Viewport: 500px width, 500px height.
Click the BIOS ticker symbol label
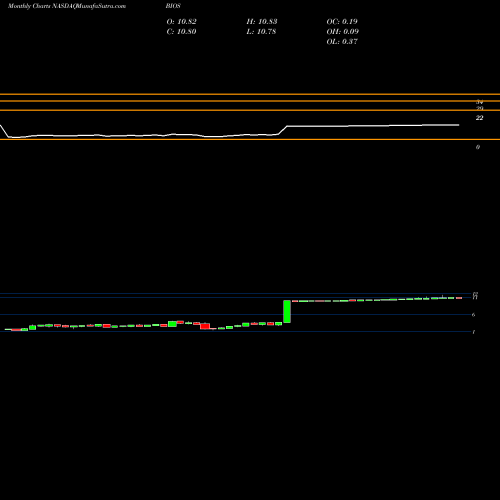(173, 6)
